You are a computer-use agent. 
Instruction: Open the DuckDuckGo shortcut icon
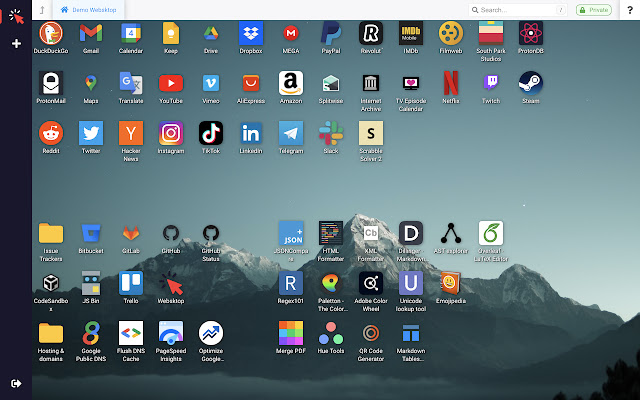click(51, 33)
